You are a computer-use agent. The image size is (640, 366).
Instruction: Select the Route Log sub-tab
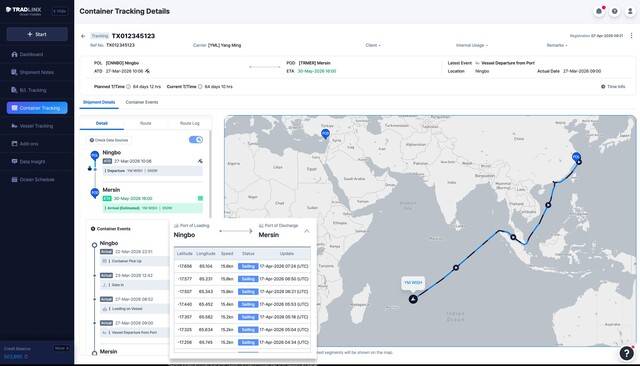(190, 123)
